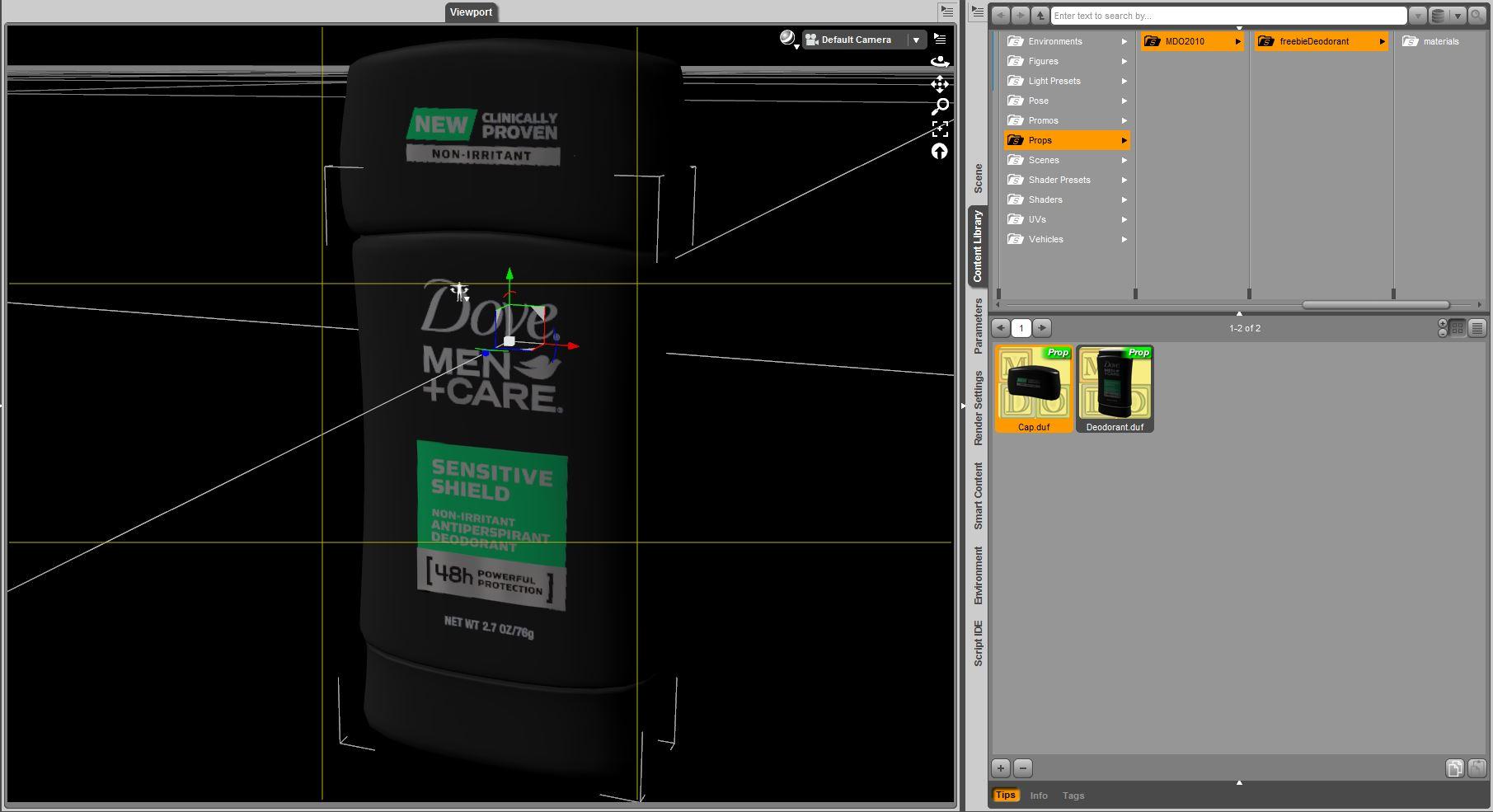
Task: Open the Parameters side tab
Action: (x=979, y=326)
